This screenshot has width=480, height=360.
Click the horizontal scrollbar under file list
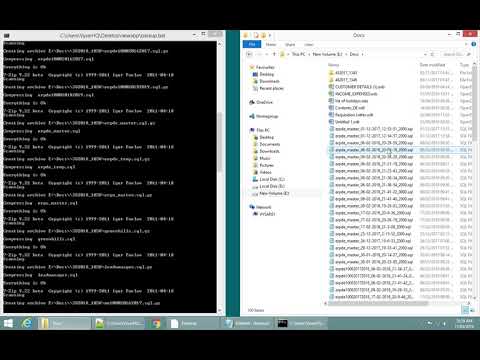point(378,303)
